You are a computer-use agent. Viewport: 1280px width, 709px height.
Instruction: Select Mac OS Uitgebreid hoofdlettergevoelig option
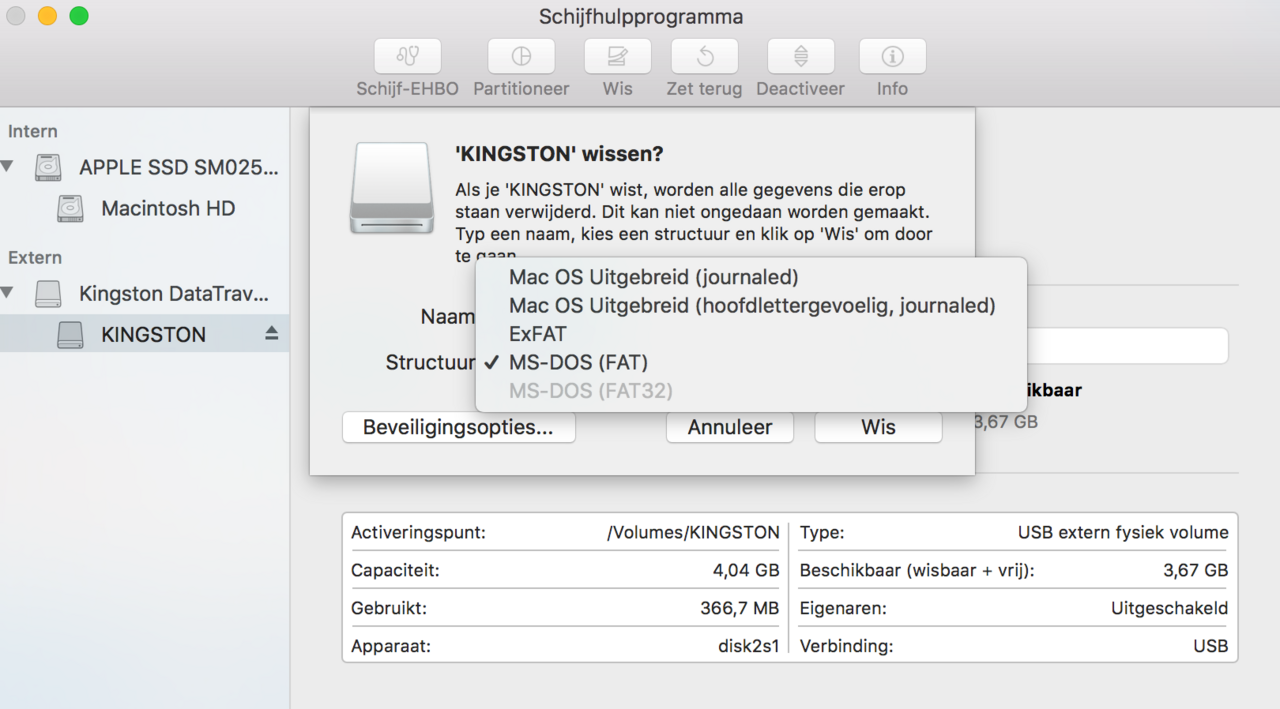click(751, 305)
